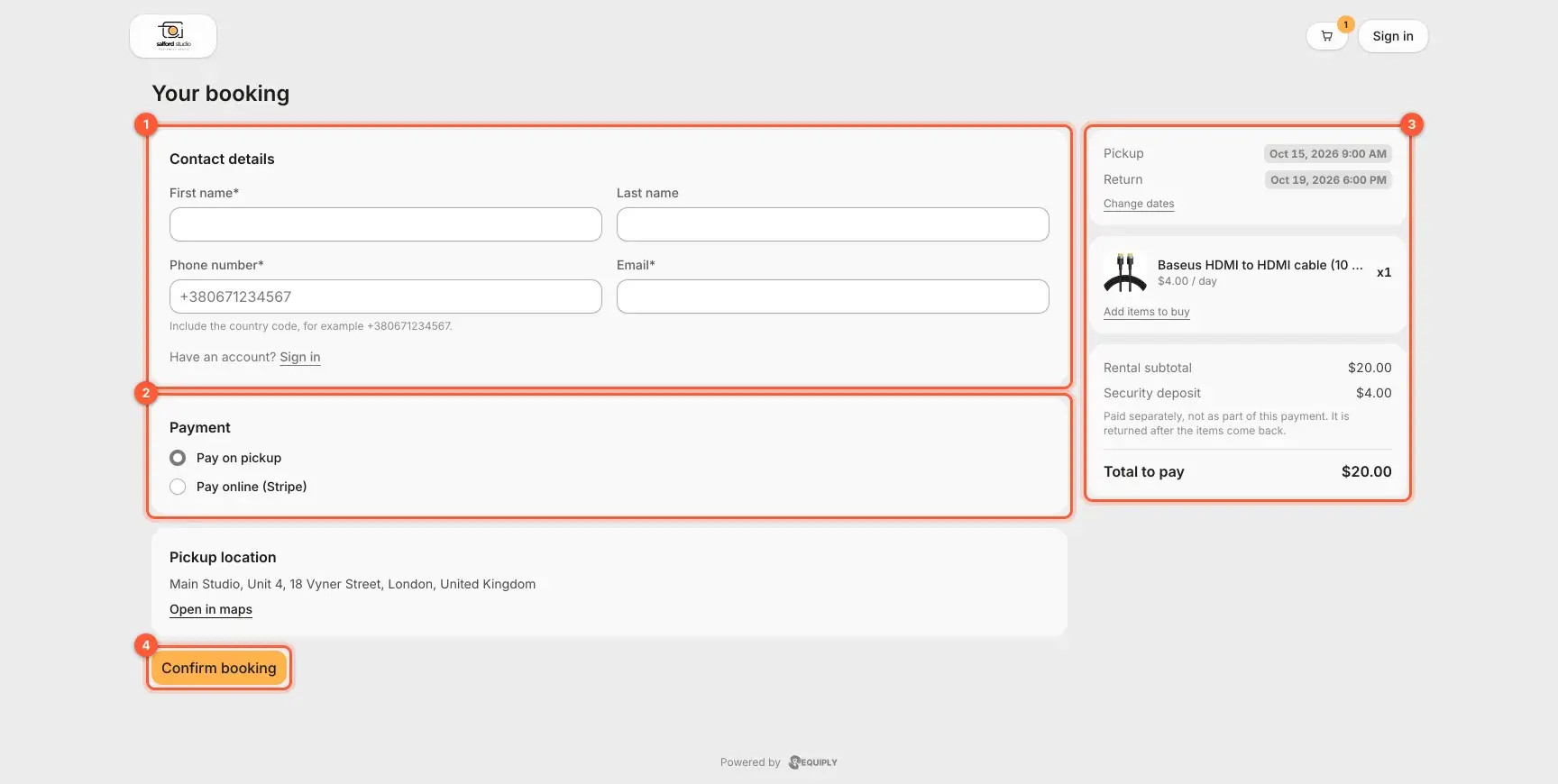This screenshot has width=1558, height=784.
Task: Click the Total to pay $20.00 amount
Action: coord(1367,471)
